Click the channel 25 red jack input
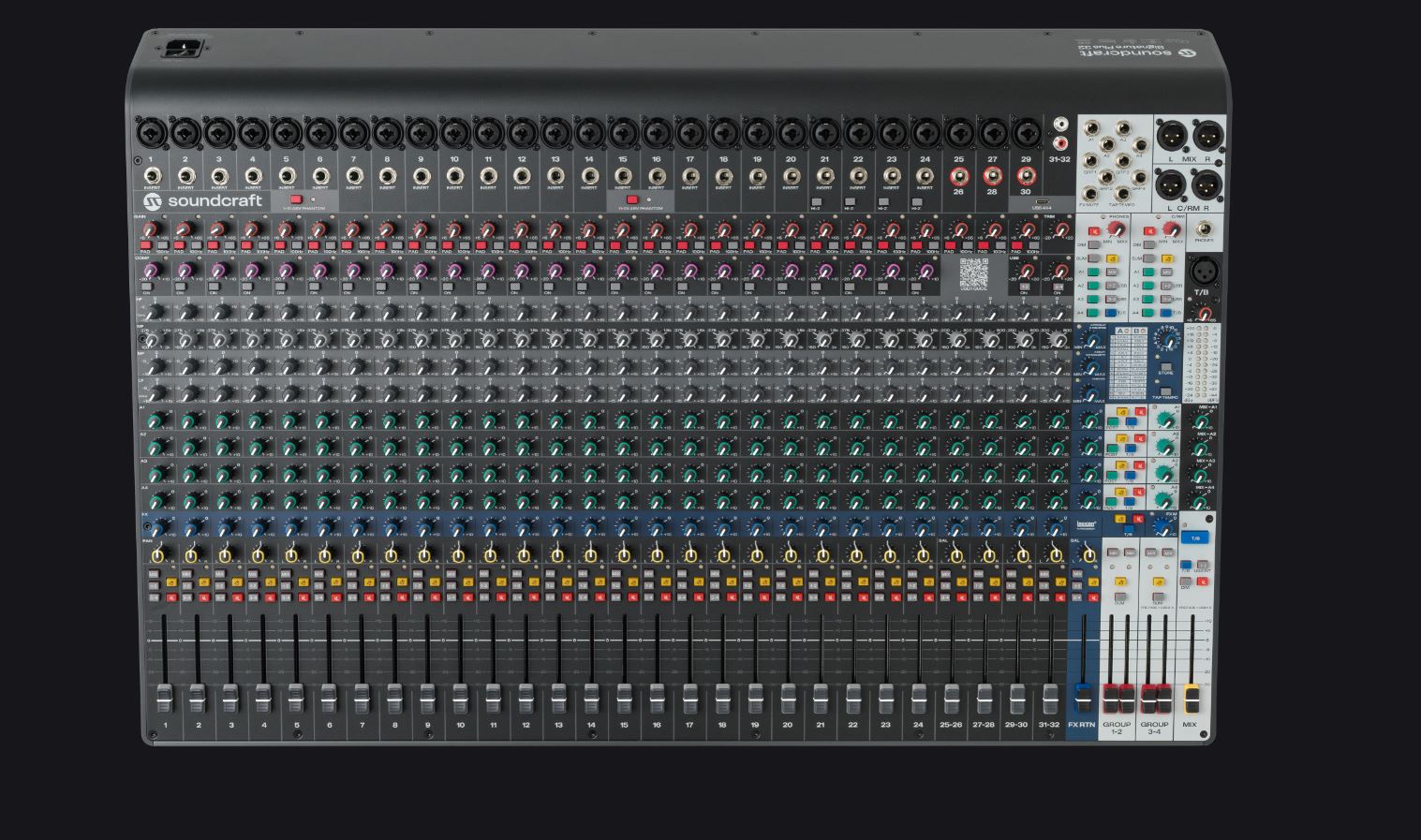 958,175
